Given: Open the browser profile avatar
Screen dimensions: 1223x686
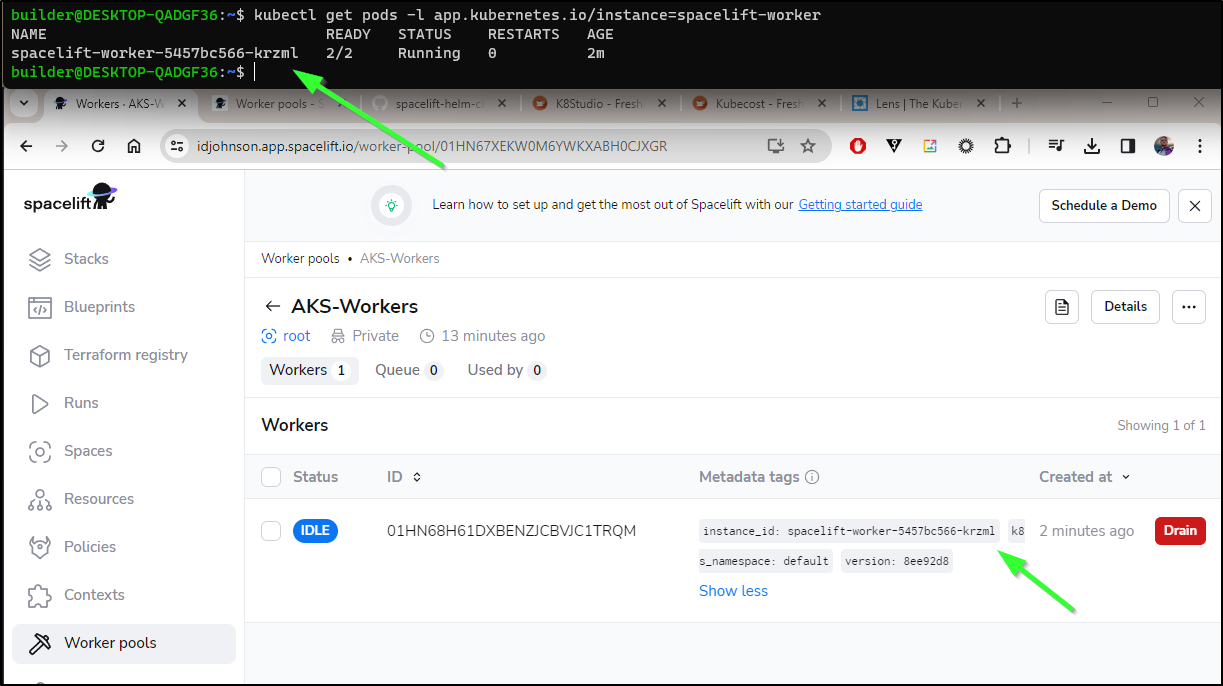Looking at the screenshot, I should click(1164, 146).
